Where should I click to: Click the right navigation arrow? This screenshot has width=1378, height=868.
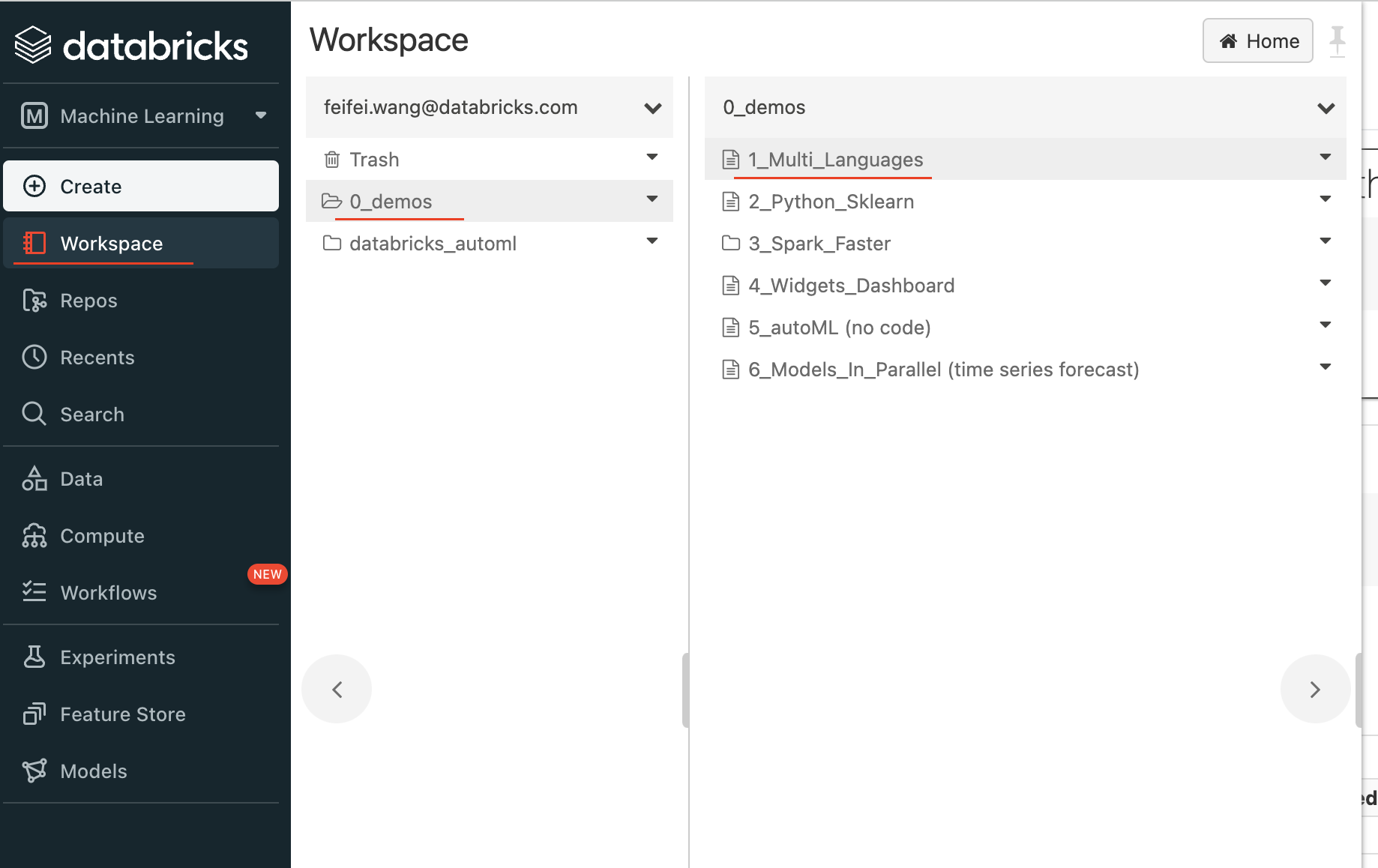[x=1314, y=689]
